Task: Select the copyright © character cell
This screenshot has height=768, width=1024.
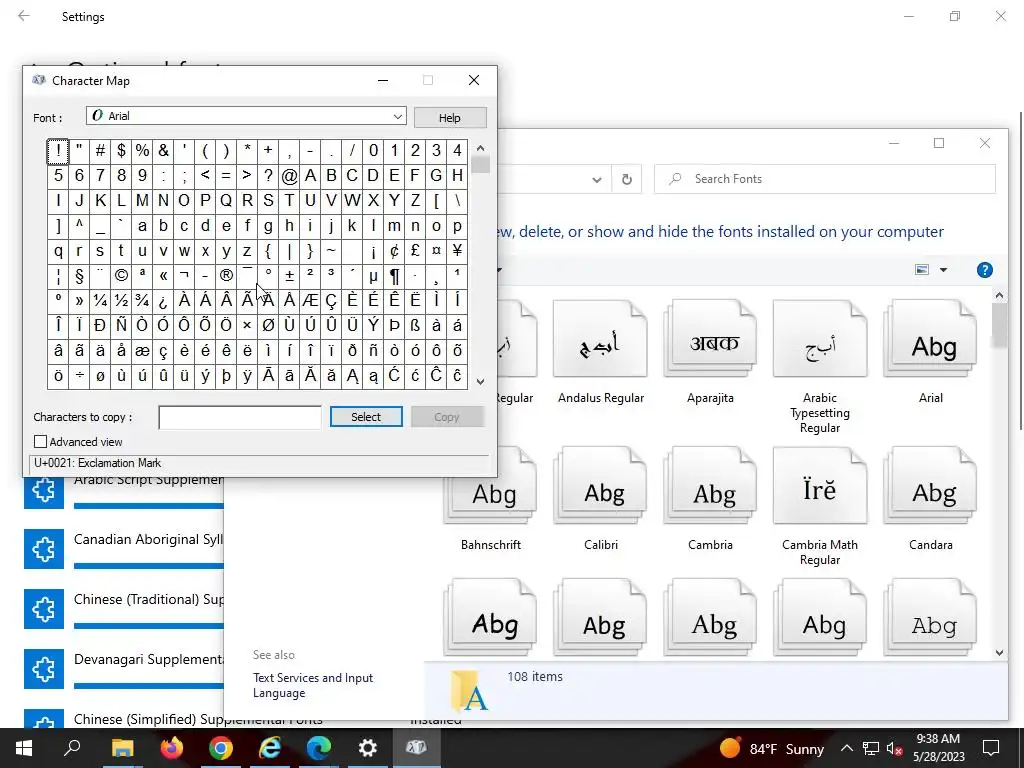Action: coord(121,276)
